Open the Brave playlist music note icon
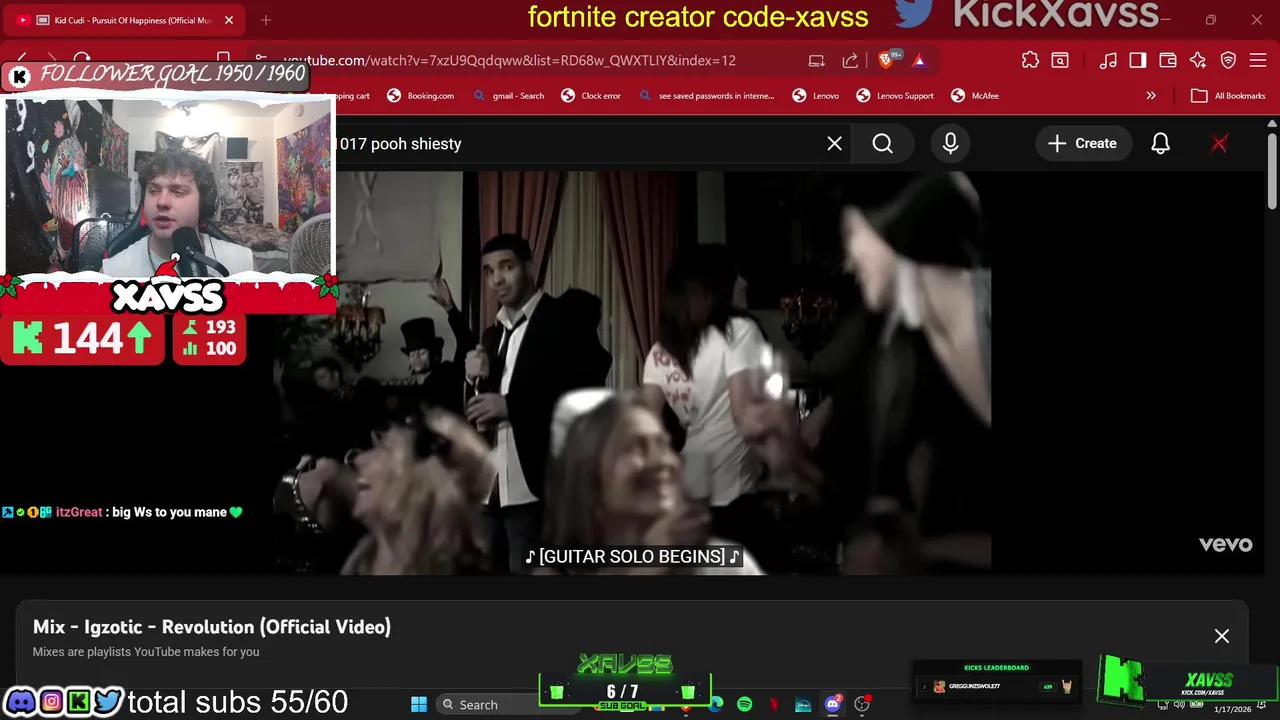The height and width of the screenshot is (720, 1280). (x=1108, y=60)
